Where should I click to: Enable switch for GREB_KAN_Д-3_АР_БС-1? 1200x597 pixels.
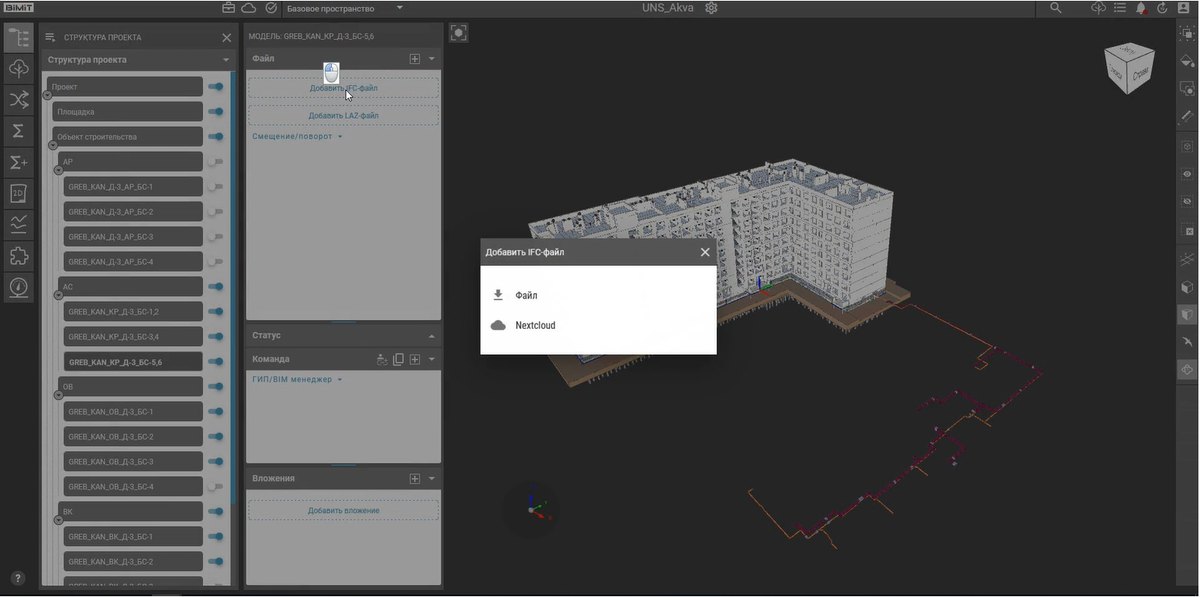215,187
